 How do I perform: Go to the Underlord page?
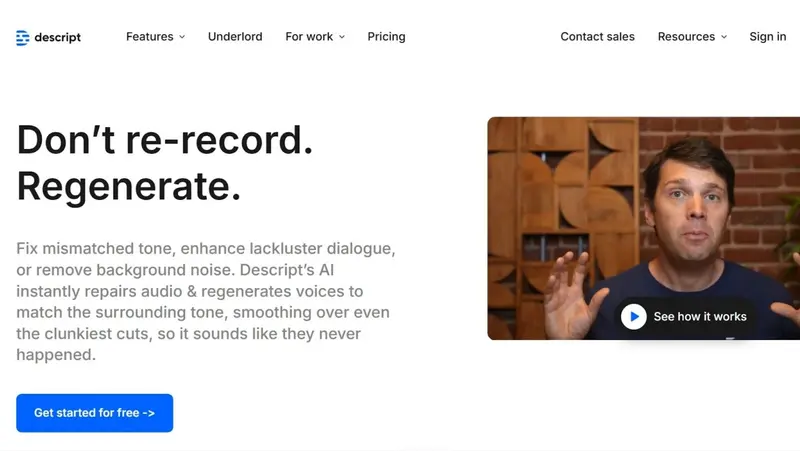[x=235, y=37]
